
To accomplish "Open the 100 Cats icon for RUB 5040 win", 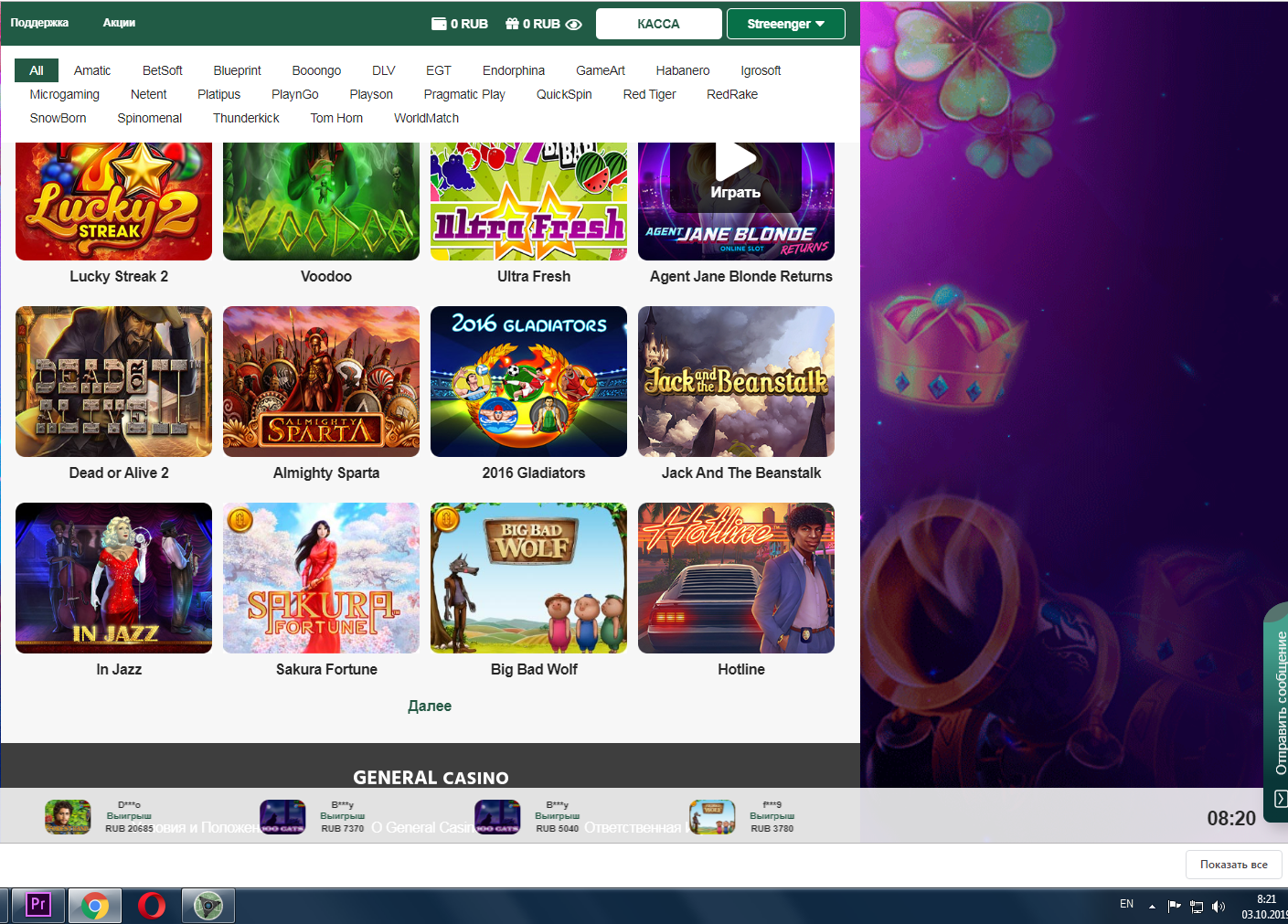I will [497, 817].
